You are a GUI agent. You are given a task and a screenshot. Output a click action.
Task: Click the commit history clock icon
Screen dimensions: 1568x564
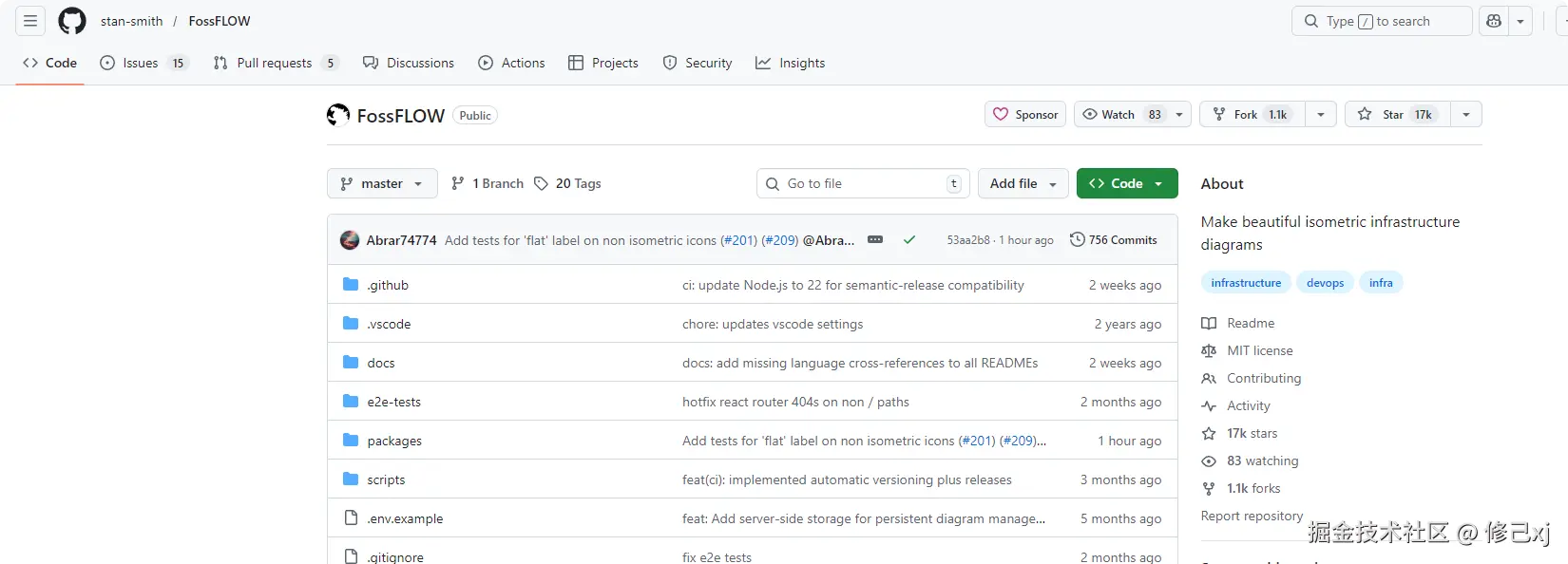tap(1077, 240)
